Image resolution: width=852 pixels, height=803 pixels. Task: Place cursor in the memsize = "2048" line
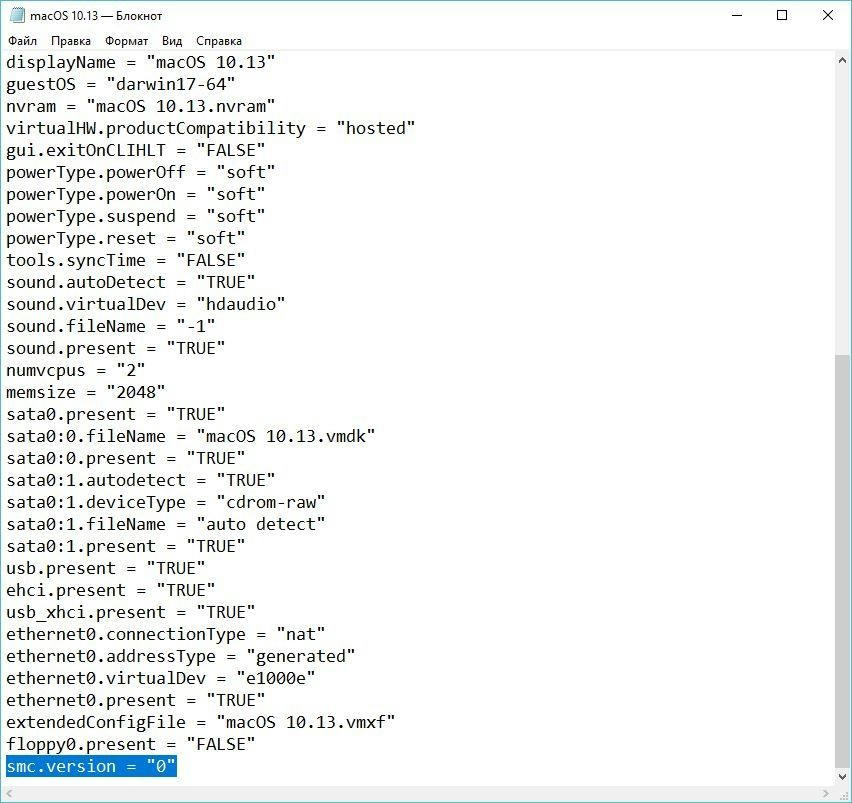[x=85, y=392]
